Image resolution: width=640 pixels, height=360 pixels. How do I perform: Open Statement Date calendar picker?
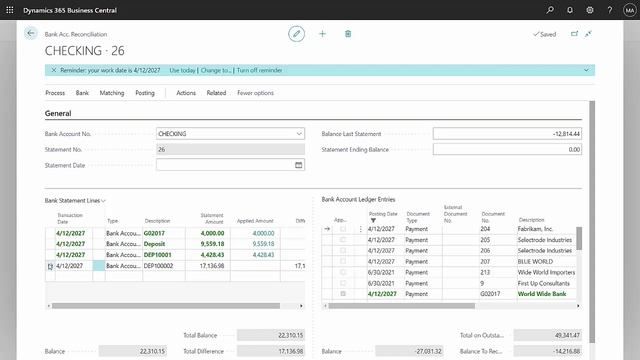pos(298,165)
